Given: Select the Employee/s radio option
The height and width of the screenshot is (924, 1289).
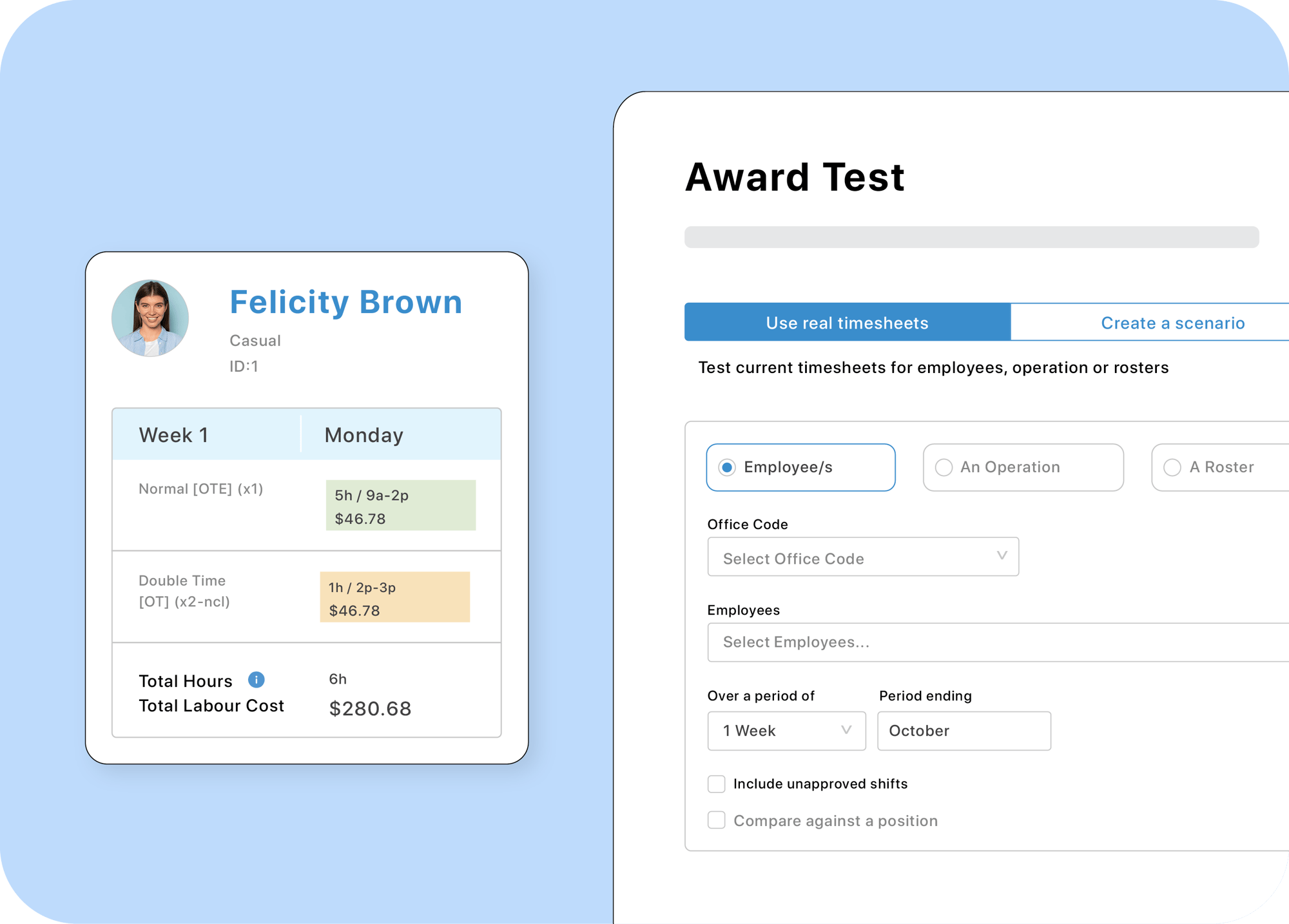Looking at the screenshot, I should tap(800, 467).
